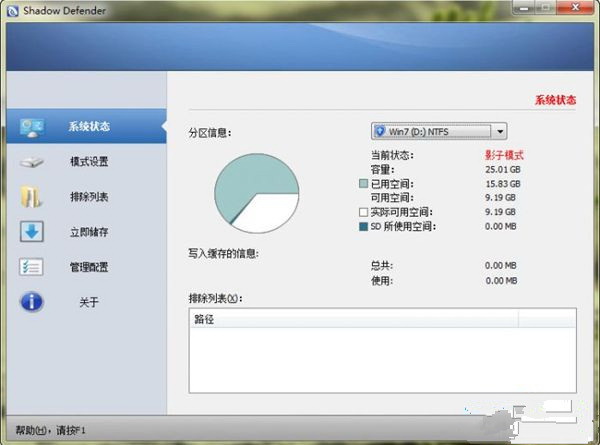Screen dimensions: 600x445
Task: Click the 已用空间 teal legend swatch
Action: click(364, 184)
